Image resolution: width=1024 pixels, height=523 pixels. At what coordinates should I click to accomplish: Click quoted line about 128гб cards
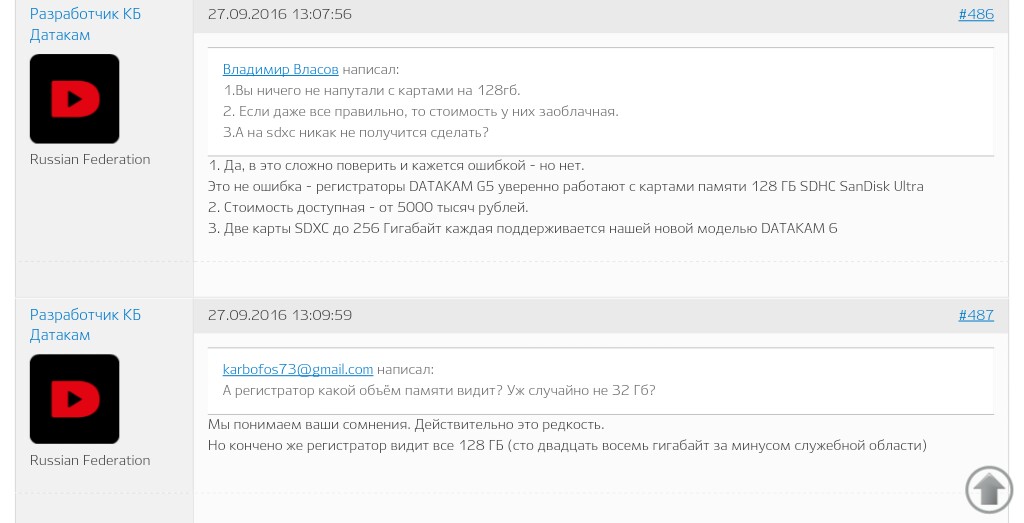[372, 90]
